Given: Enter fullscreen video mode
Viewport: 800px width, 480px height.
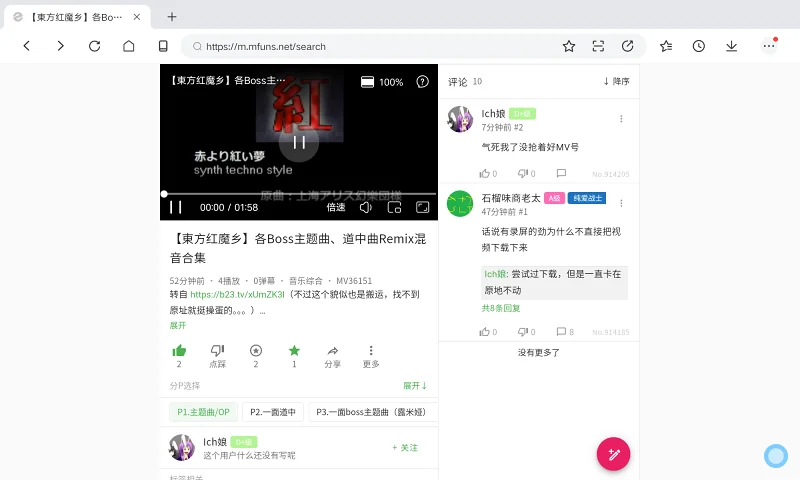Looking at the screenshot, I should pyautogui.click(x=422, y=207).
